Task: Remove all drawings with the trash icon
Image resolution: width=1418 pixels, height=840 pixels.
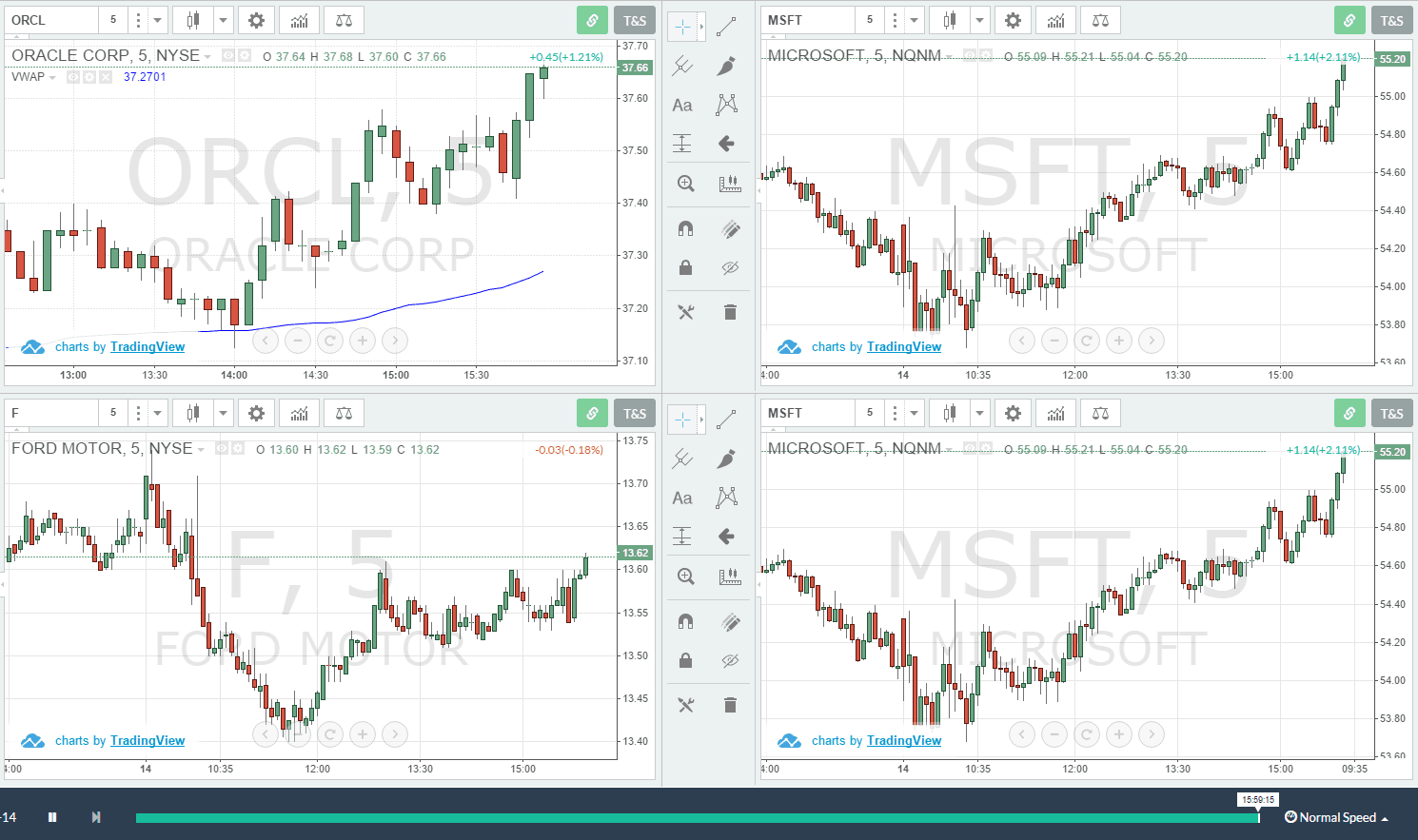Action: [730, 311]
